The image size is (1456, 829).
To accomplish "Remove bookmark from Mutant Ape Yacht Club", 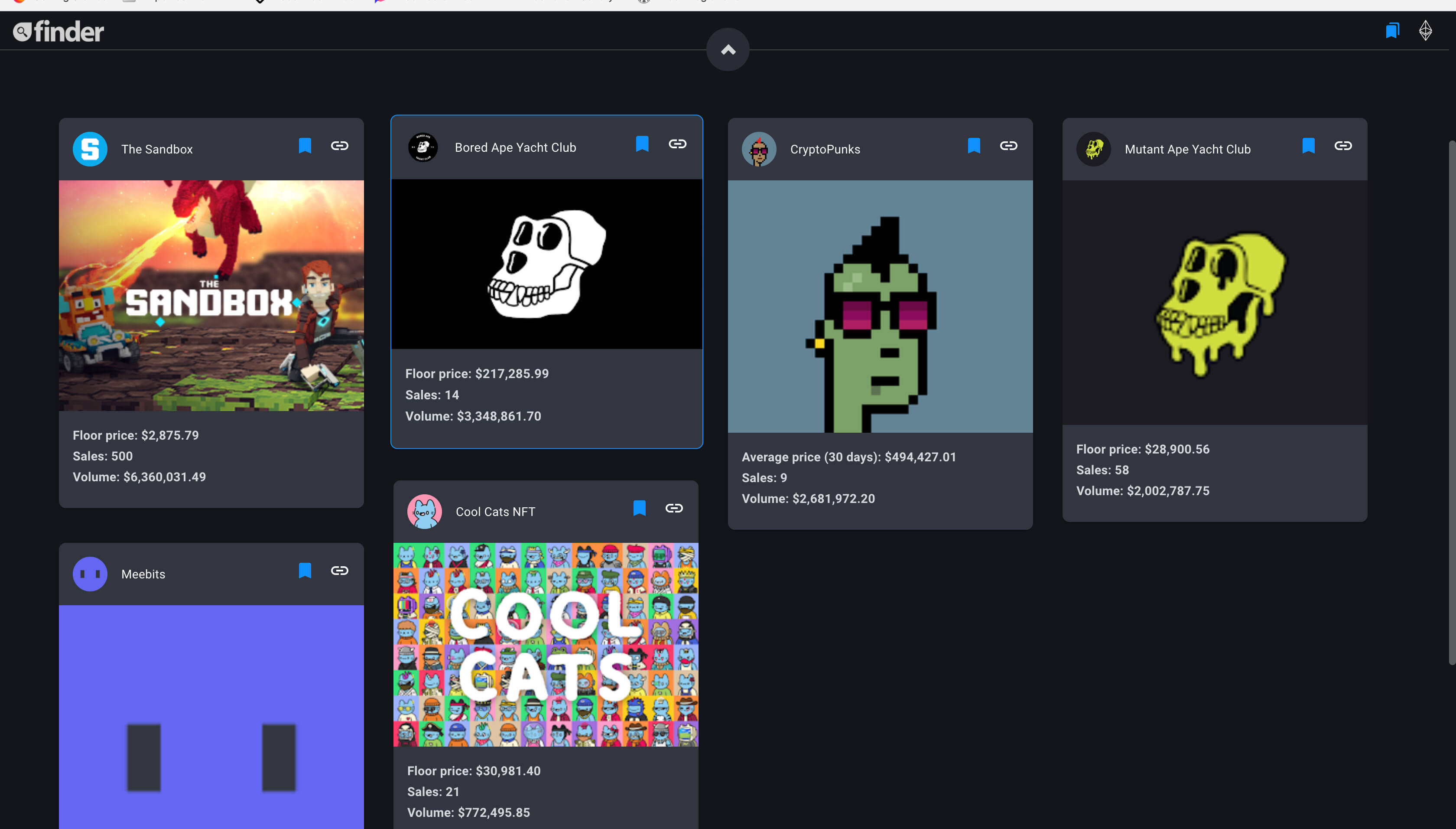I will (x=1308, y=146).
